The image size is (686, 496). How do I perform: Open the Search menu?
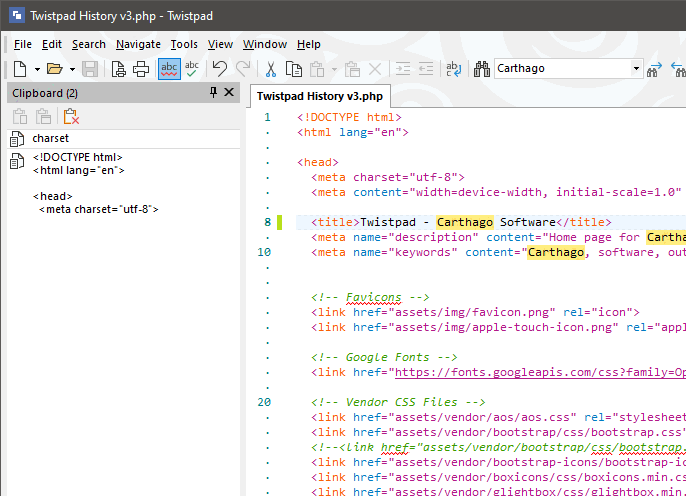point(89,44)
